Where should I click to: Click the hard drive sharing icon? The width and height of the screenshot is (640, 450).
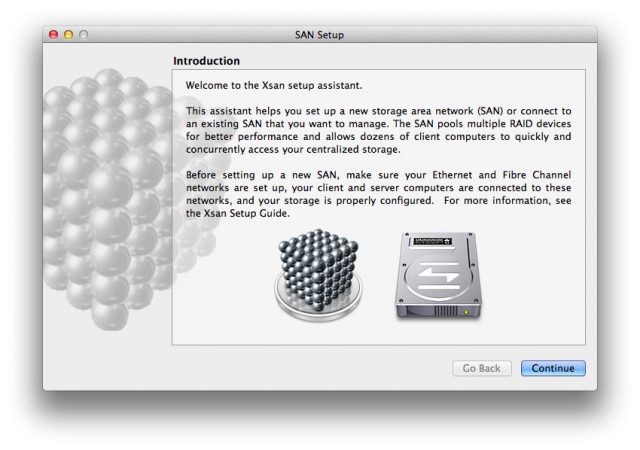coord(438,275)
